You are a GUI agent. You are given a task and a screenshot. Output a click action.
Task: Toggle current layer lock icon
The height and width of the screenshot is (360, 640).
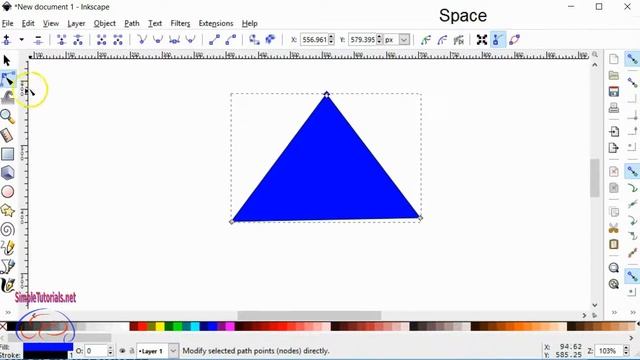point(132,351)
